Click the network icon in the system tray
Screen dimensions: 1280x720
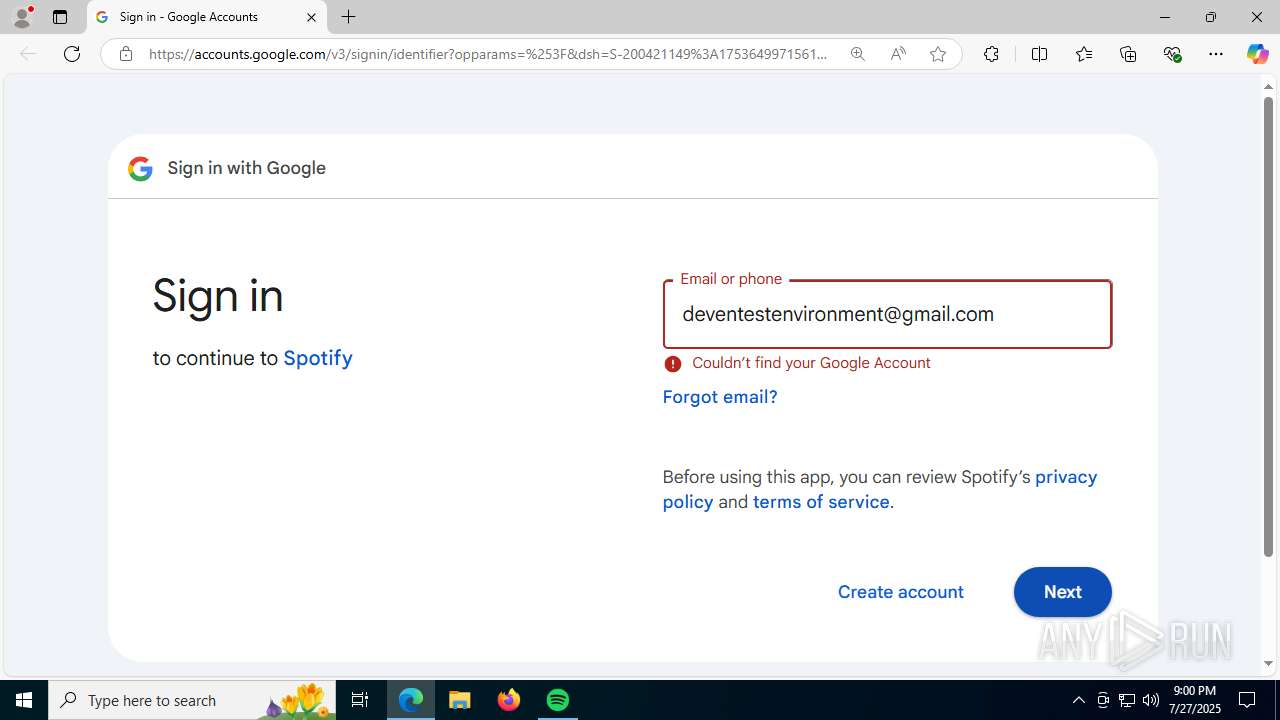point(1127,700)
